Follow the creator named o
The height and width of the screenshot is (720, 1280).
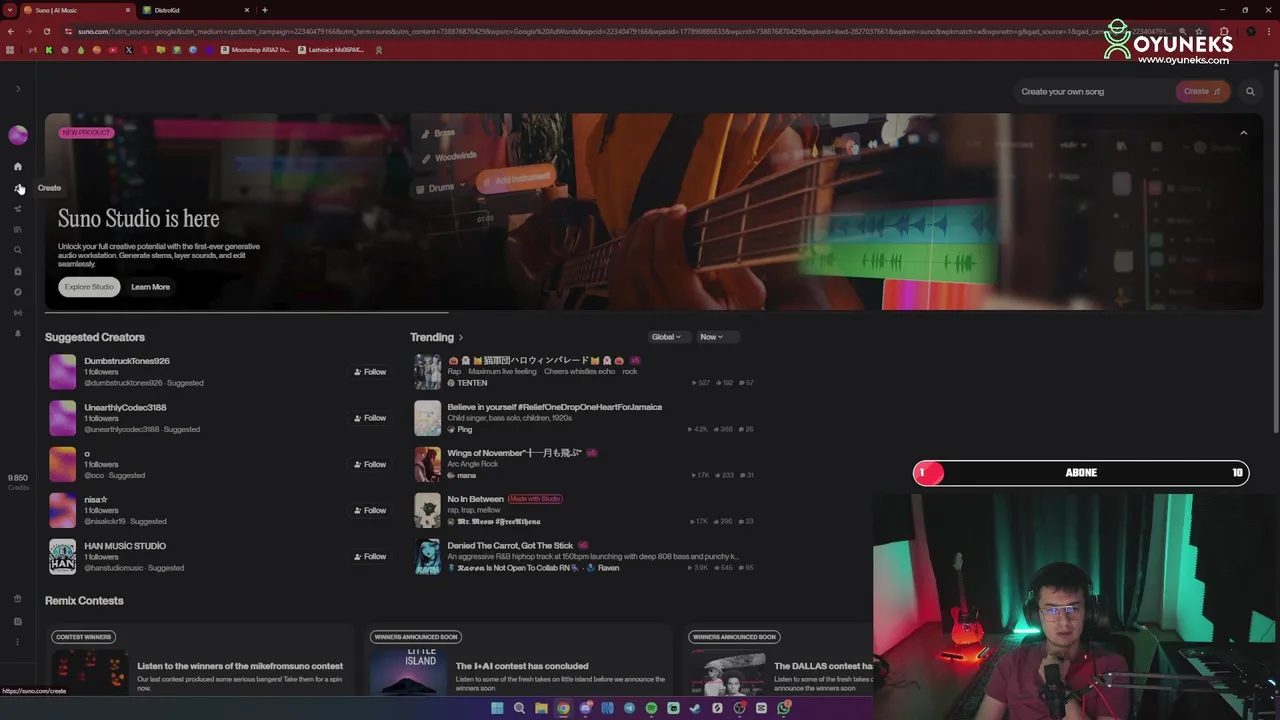click(x=370, y=464)
